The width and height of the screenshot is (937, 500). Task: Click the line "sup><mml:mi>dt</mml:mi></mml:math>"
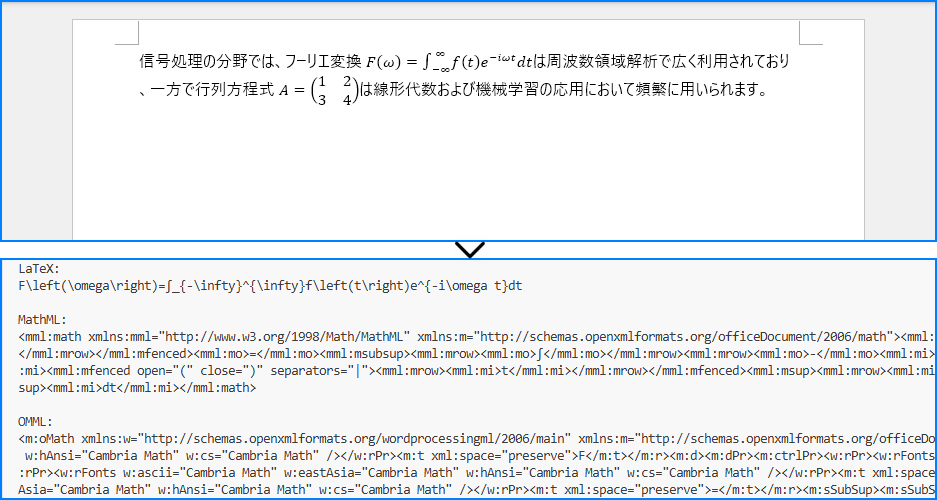tap(137, 388)
